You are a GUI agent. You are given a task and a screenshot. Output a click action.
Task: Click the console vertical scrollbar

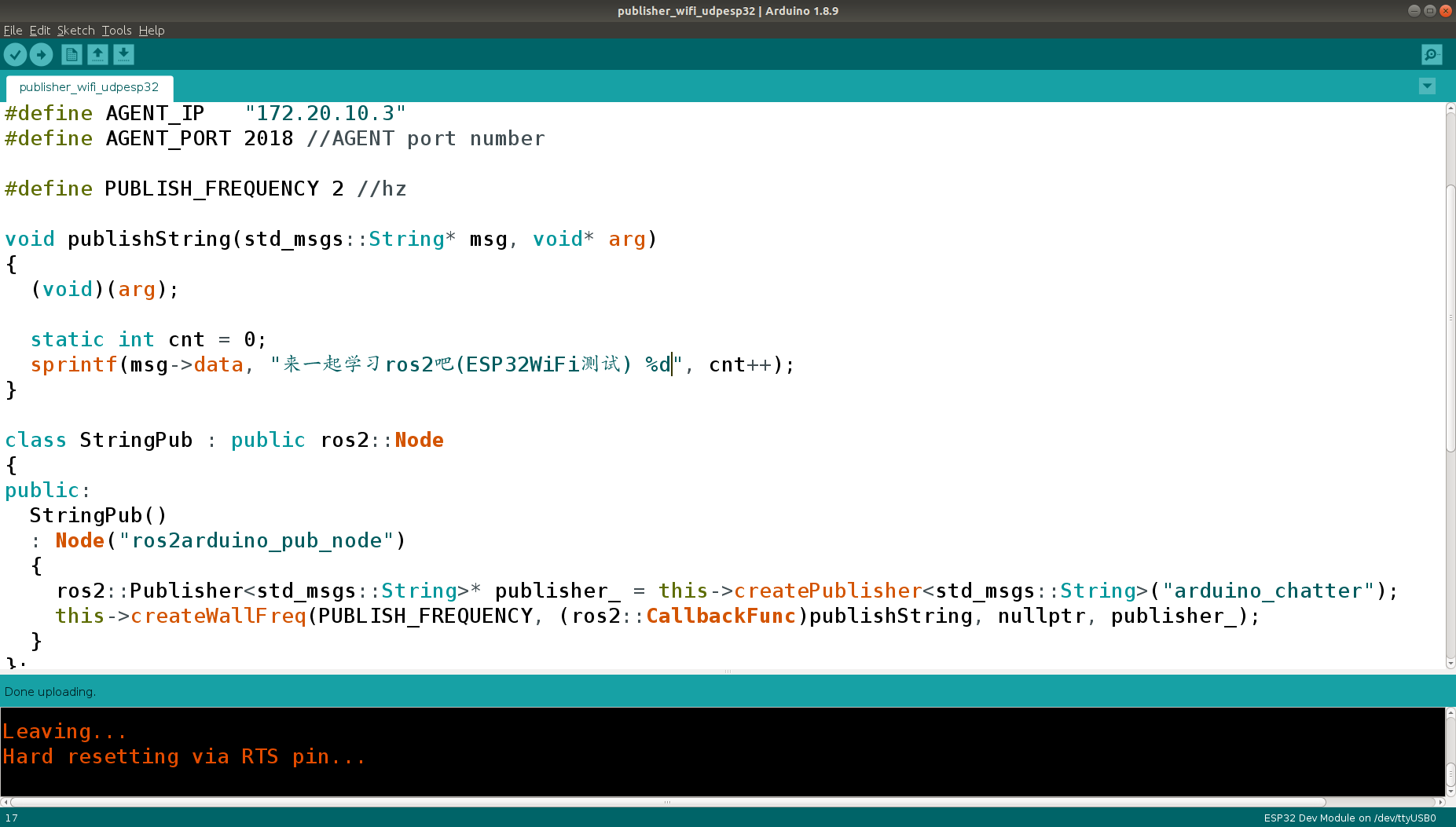(x=1450, y=773)
